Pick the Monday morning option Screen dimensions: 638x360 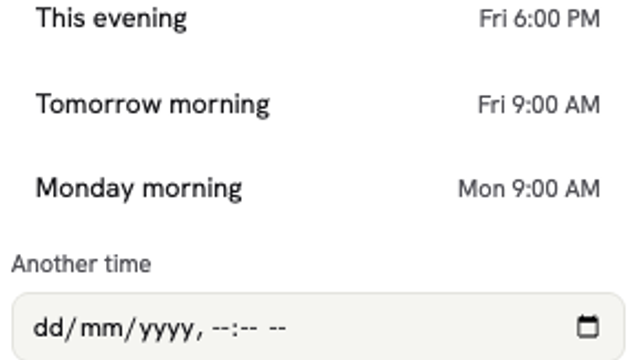[318, 189]
